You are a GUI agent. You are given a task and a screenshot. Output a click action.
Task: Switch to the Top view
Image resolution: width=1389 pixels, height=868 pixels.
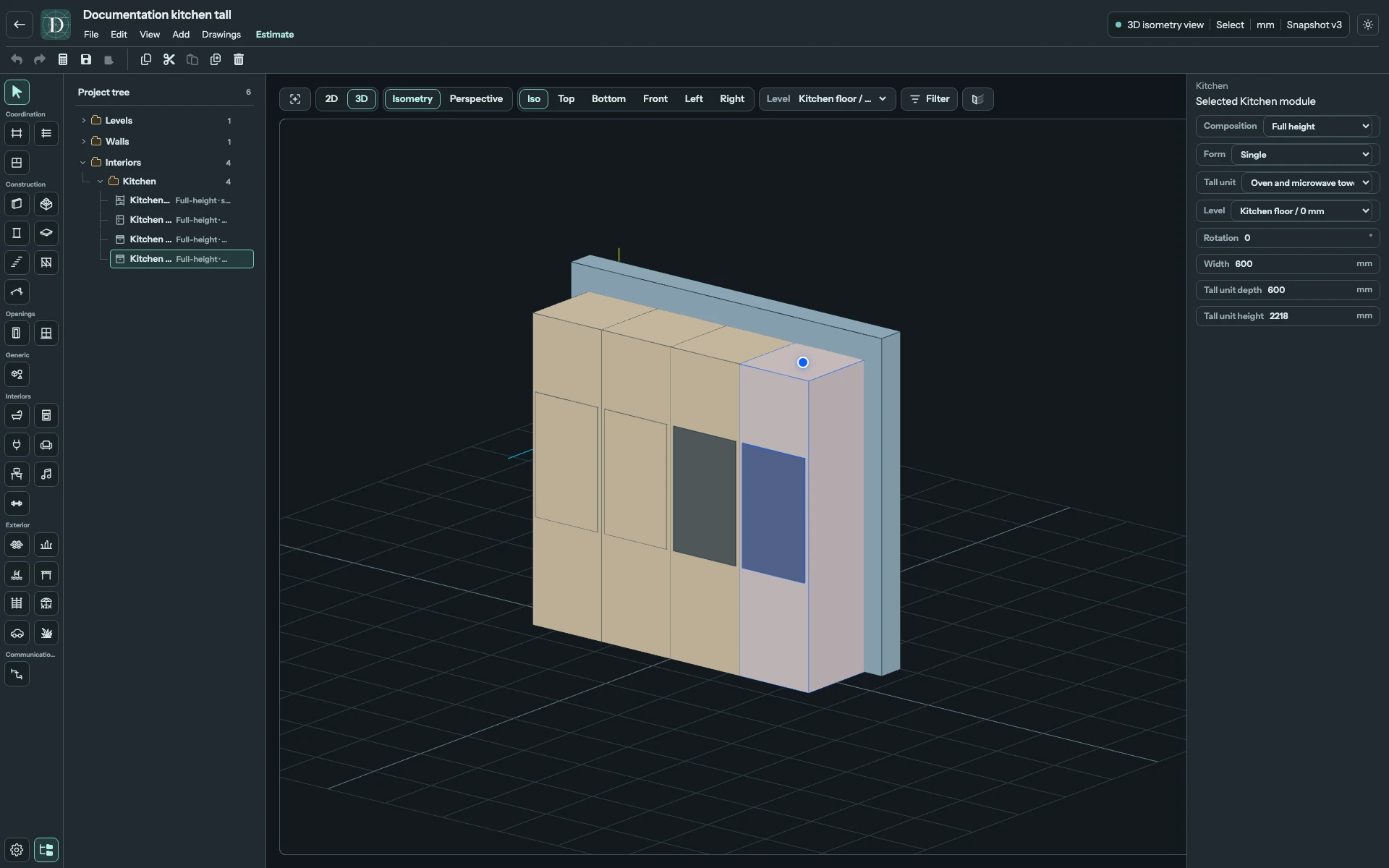point(566,99)
